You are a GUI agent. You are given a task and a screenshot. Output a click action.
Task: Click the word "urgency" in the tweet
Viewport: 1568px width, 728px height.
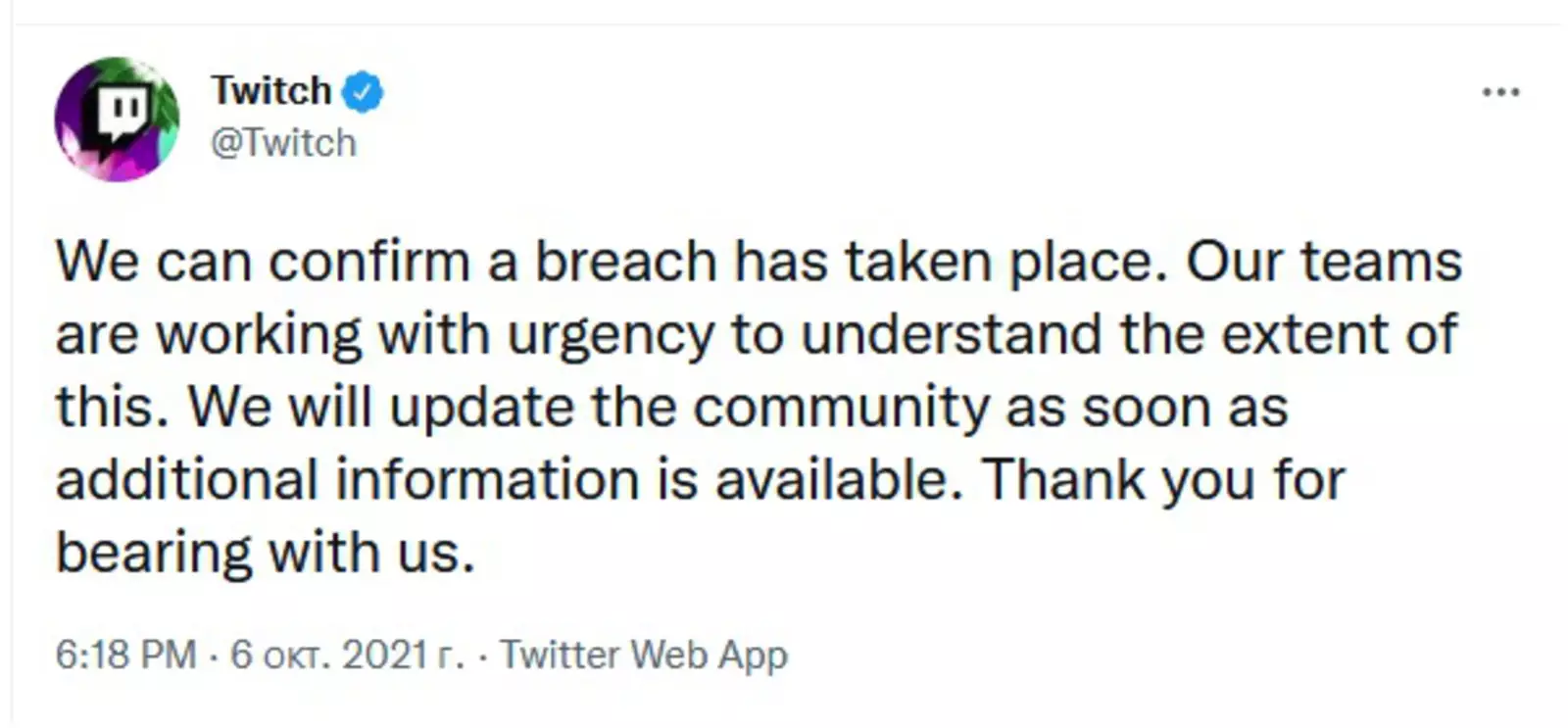pyautogui.click(x=612, y=334)
